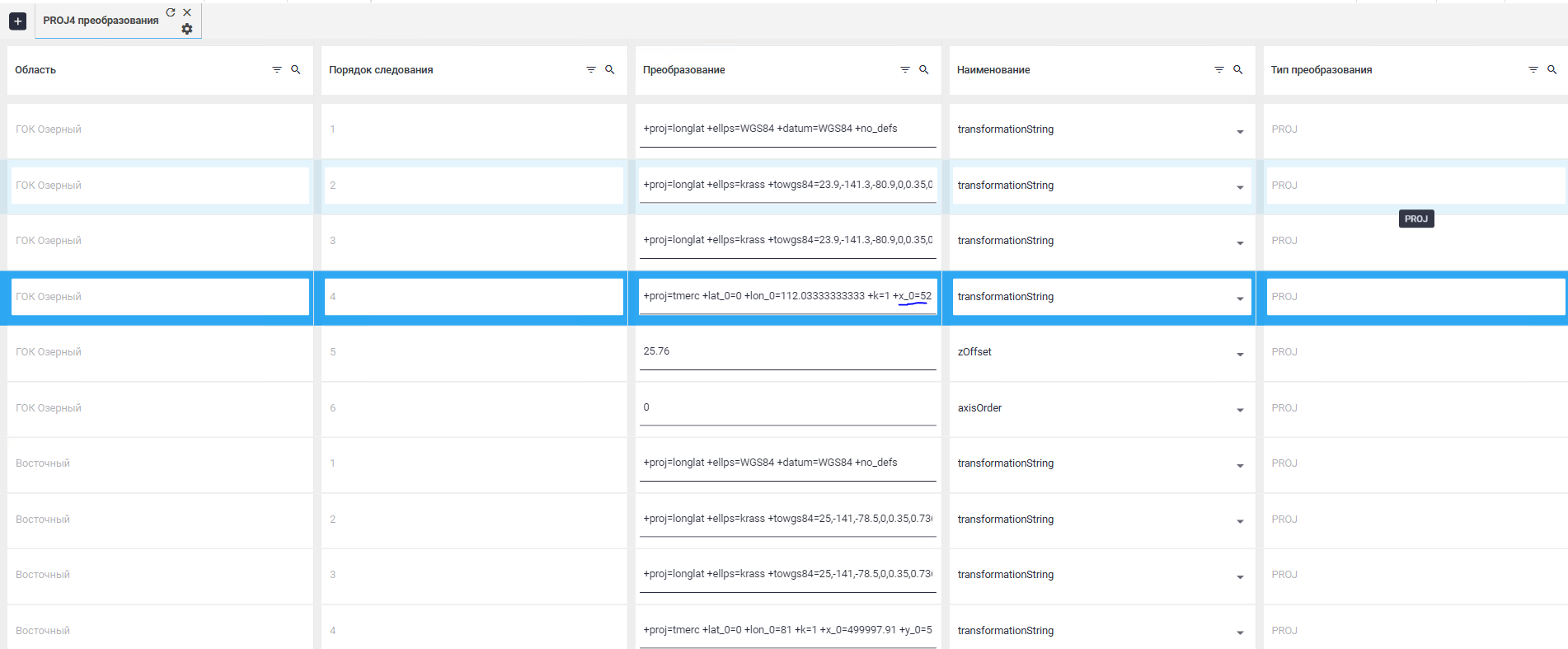The width and height of the screenshot is (1568, 649).
Task: Open filter for Область column
Action: coord(277,70)
